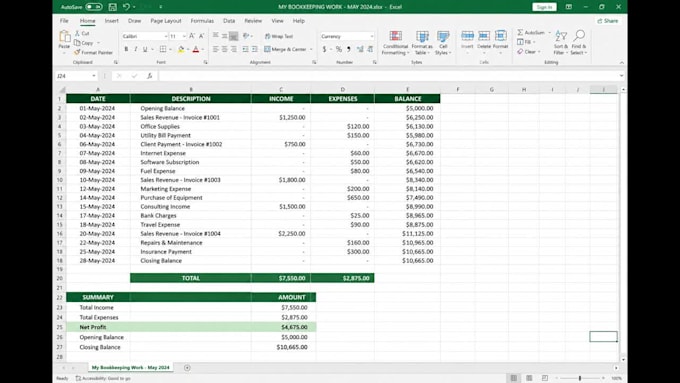This screenshot has height=383, width=680.
Task: Toggle the AutoSave switch
Action: (93, 7)
